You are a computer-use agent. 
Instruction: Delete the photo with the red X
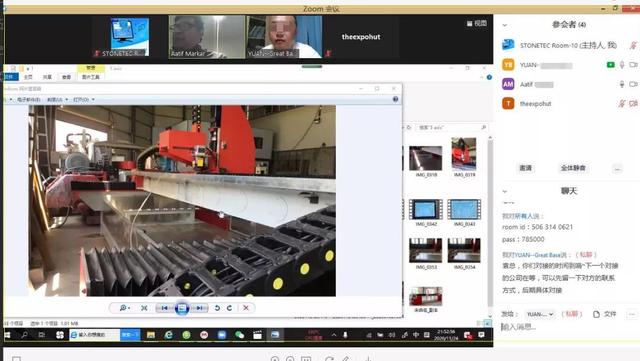[x=246, y=308]
